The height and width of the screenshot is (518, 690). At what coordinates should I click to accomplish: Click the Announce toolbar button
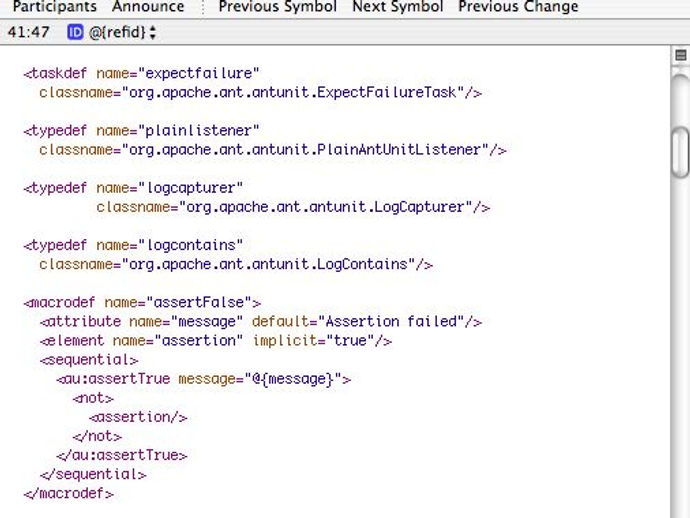[148, 6]
